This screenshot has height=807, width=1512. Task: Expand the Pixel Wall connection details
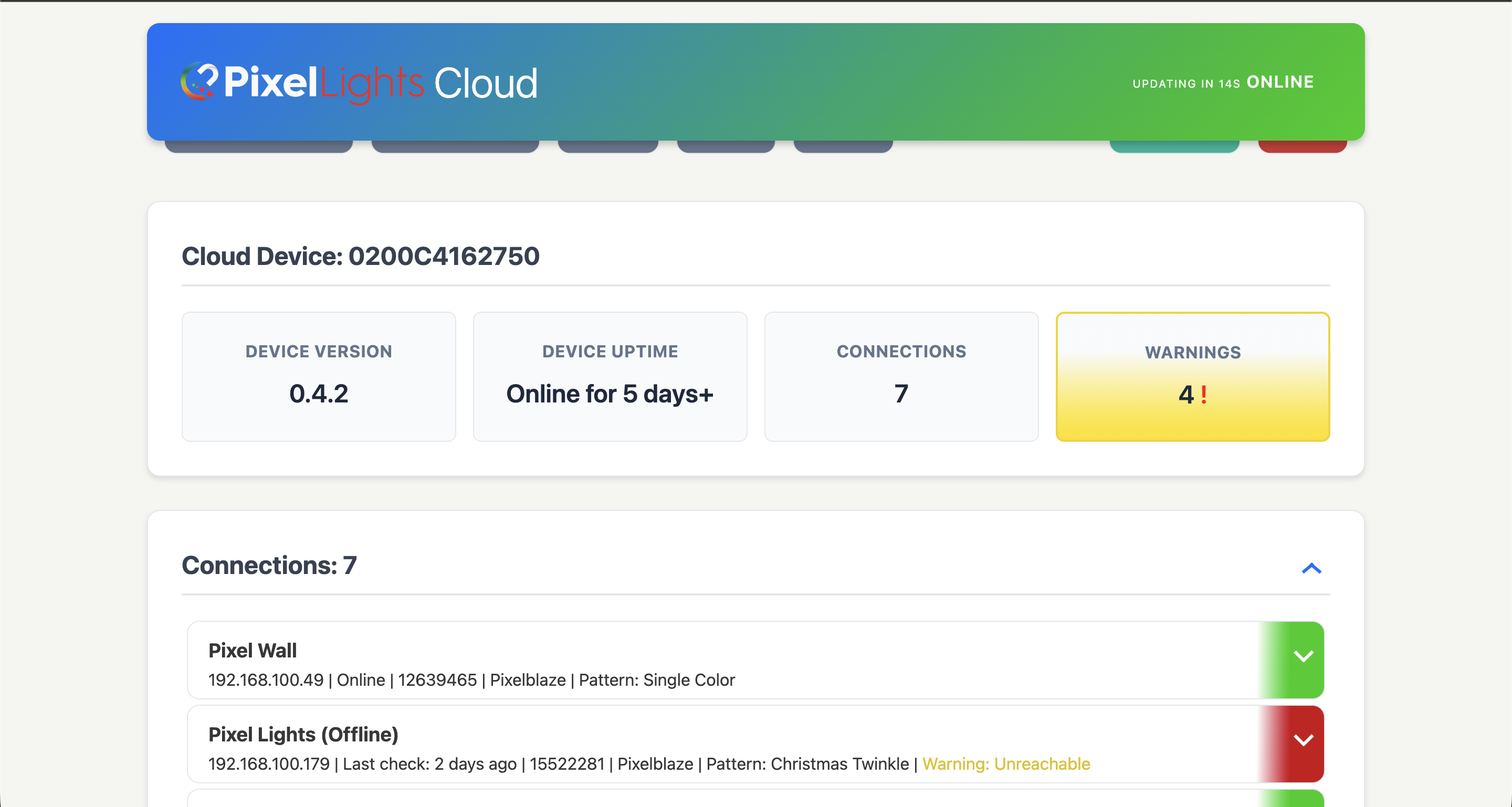coord(1303,656)
